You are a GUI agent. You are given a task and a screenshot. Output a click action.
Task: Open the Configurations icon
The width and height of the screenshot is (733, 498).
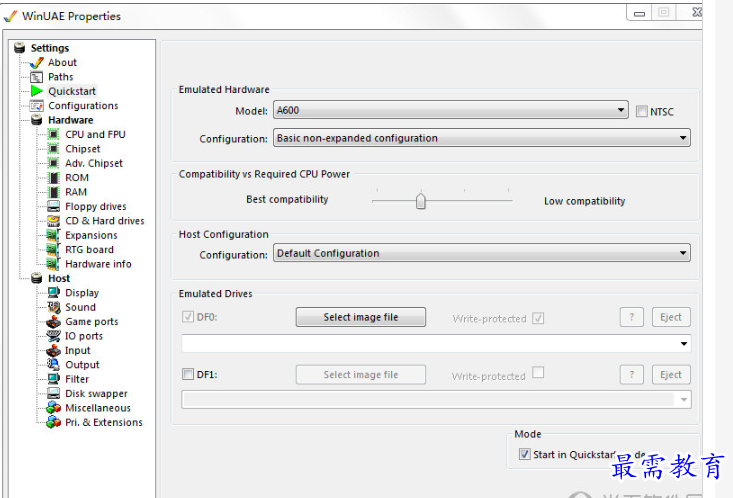(x=36, y=106)
